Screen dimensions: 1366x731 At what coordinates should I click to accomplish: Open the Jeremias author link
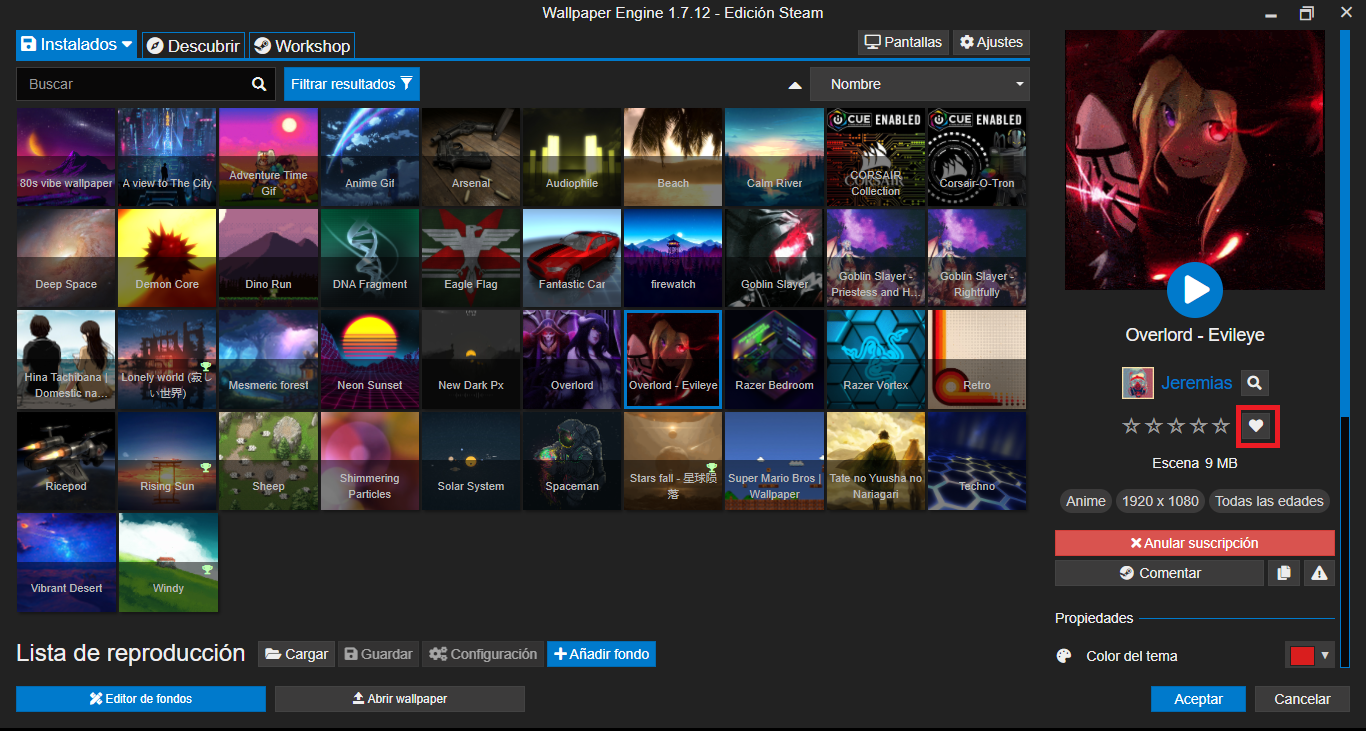point(1196,382)
